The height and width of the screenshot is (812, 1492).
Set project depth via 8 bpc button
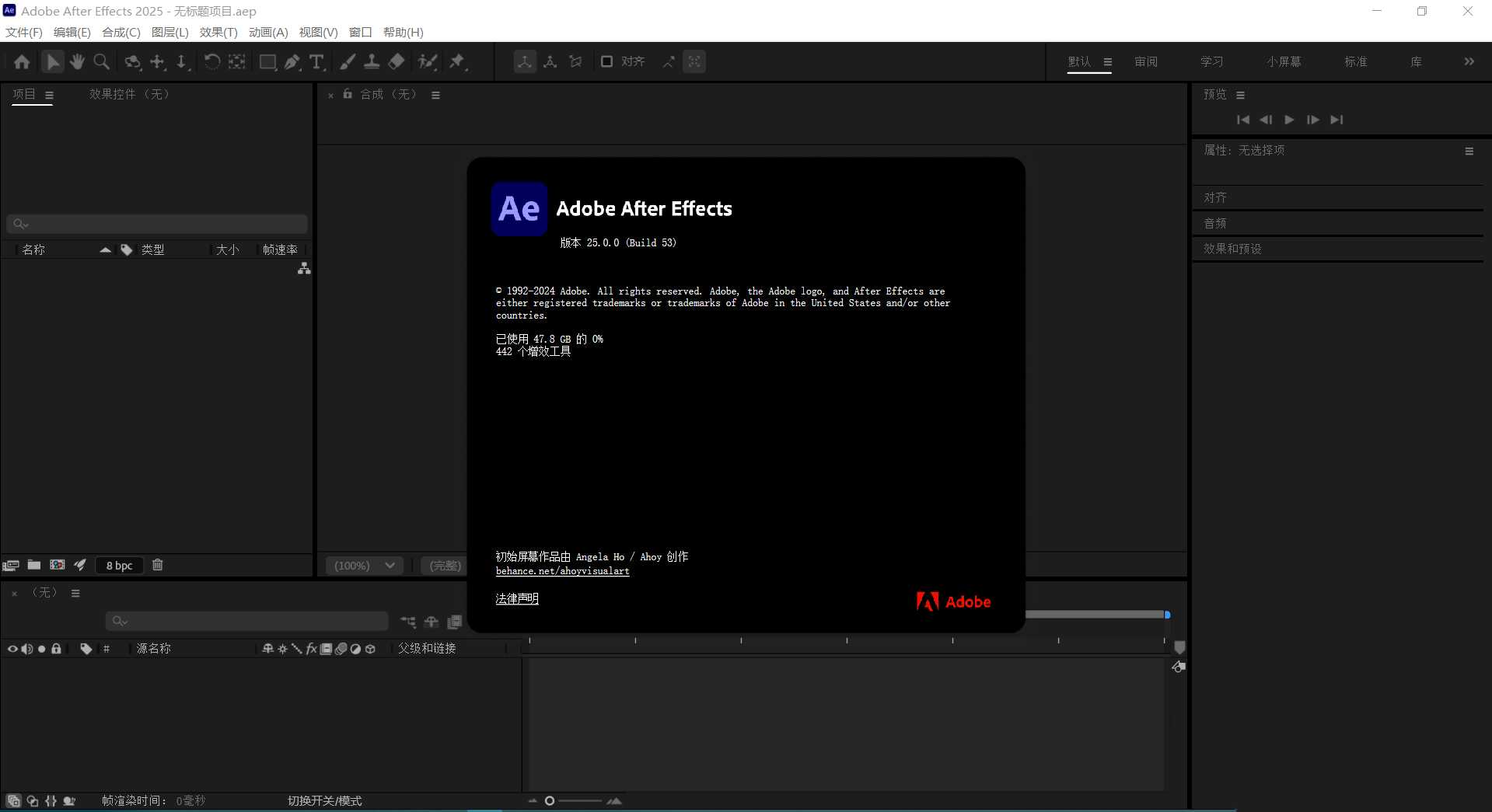point(119,566)
